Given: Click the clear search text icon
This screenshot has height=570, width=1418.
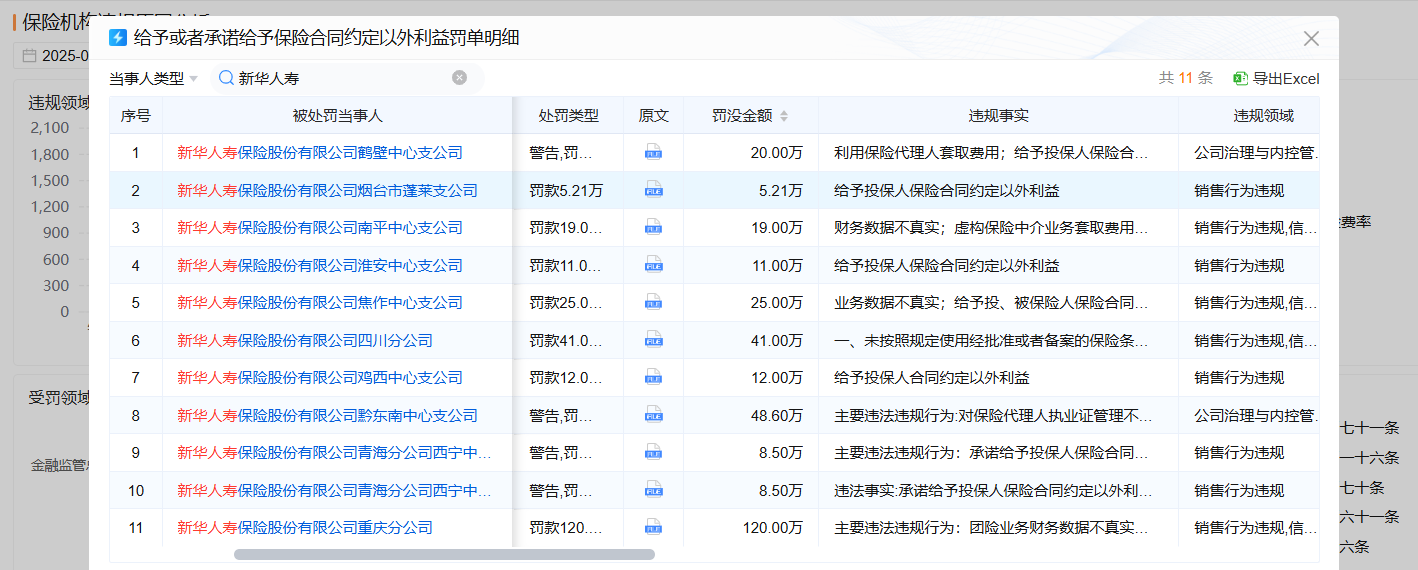Looking at the screenshot, I should pyautogui.click(x=459, y=78).
